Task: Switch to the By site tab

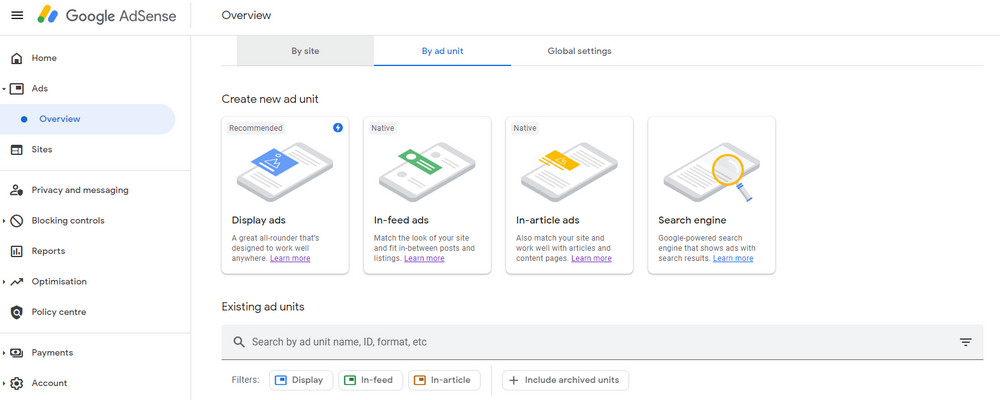Action: coord(305,51)
